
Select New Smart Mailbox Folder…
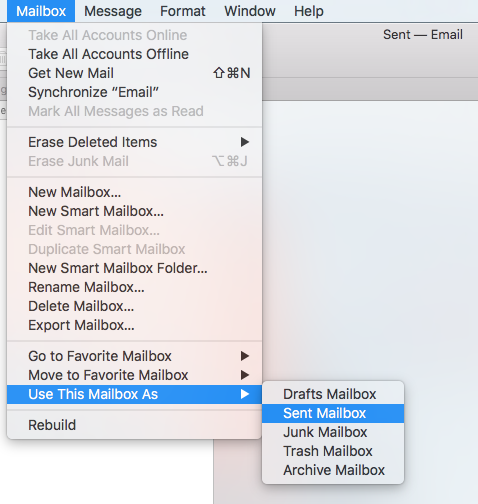pos(134,268)
